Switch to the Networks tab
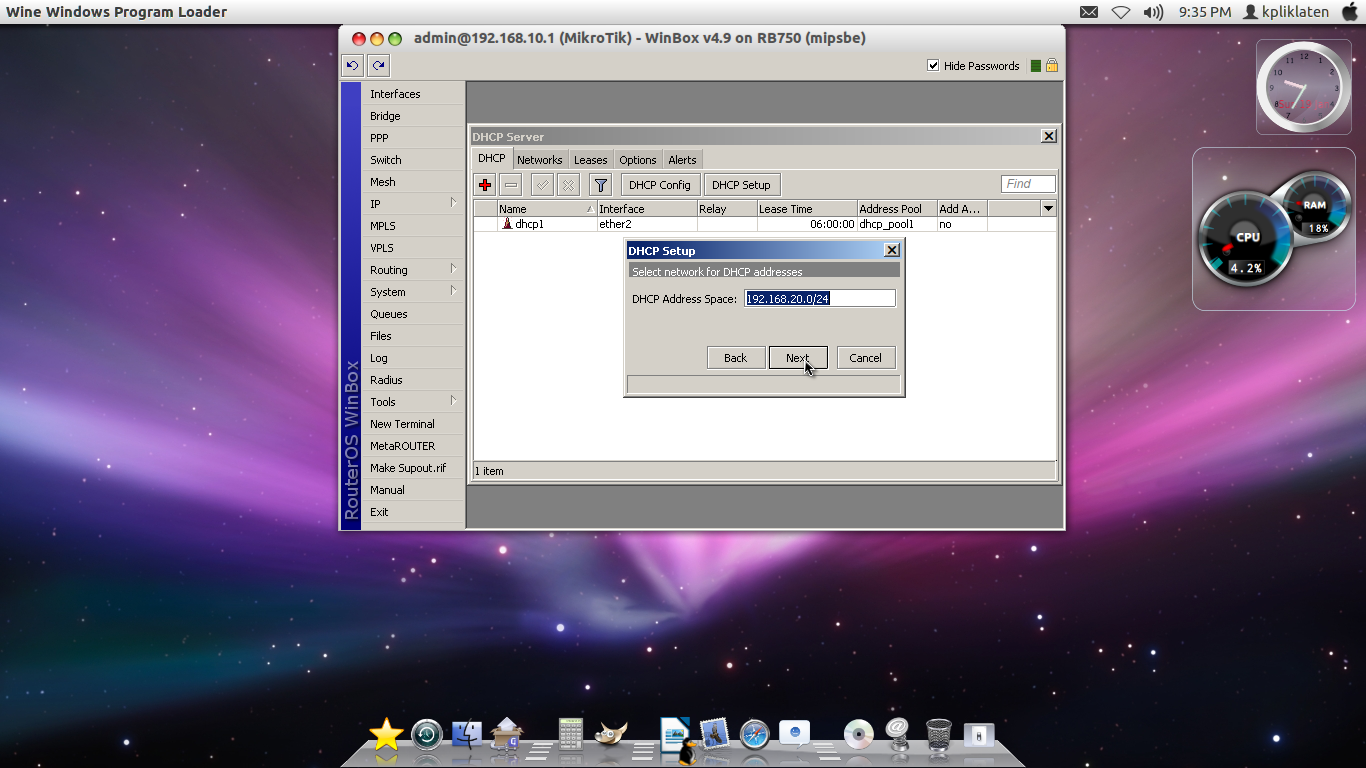This screenshot has width=1366, height=768. [x=539, y=160]
